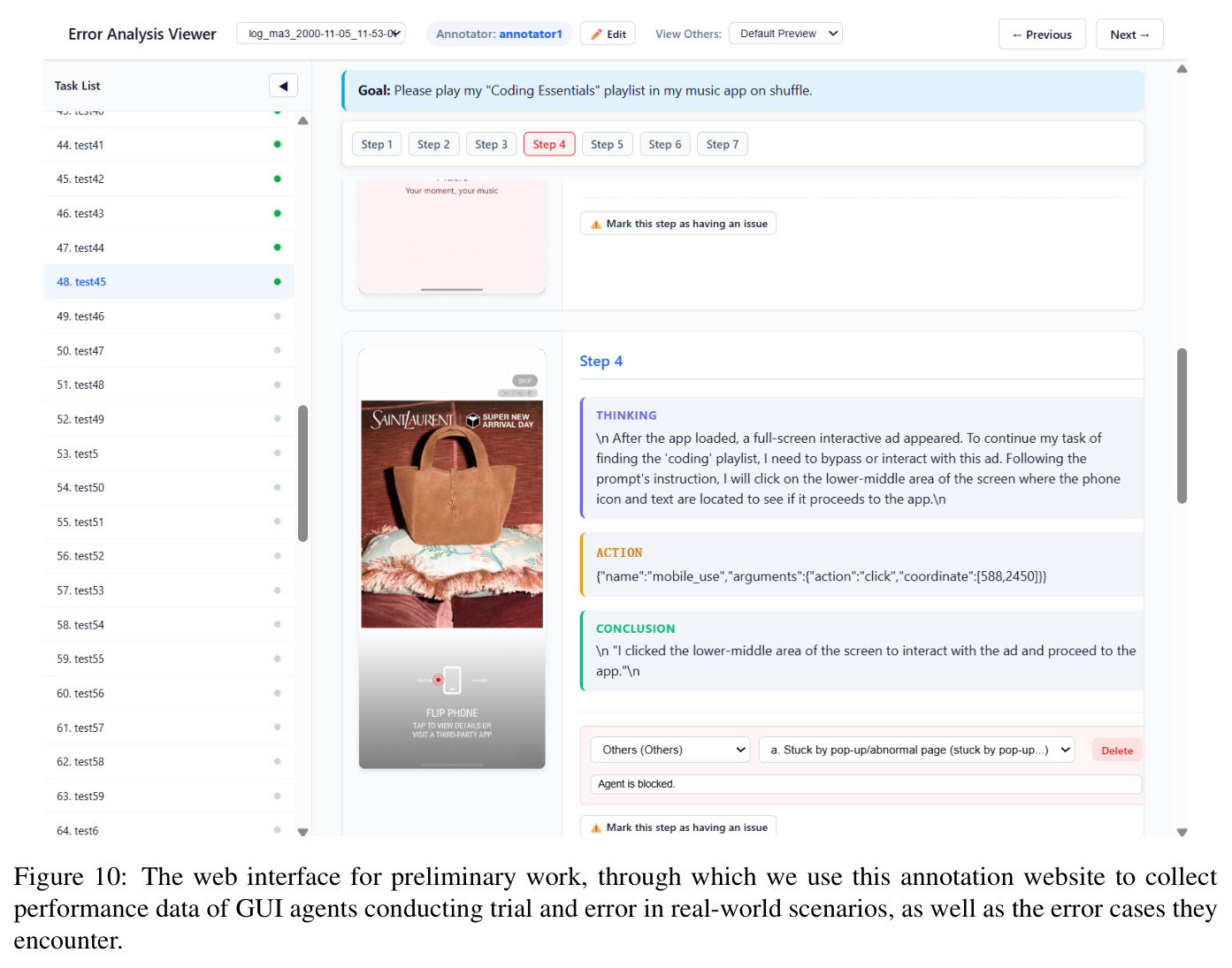Delete the annotated issue
Viewport: 1232px width, 968px height.
tap(1117, 751)
